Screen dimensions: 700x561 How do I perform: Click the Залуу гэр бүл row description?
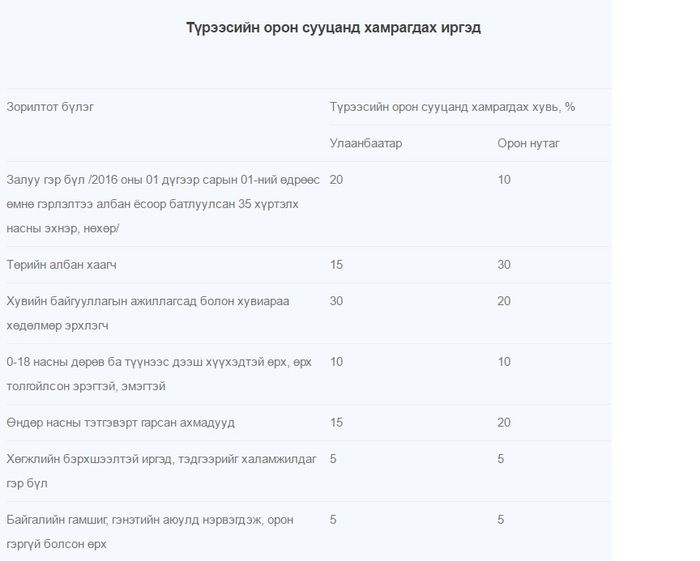163,204
